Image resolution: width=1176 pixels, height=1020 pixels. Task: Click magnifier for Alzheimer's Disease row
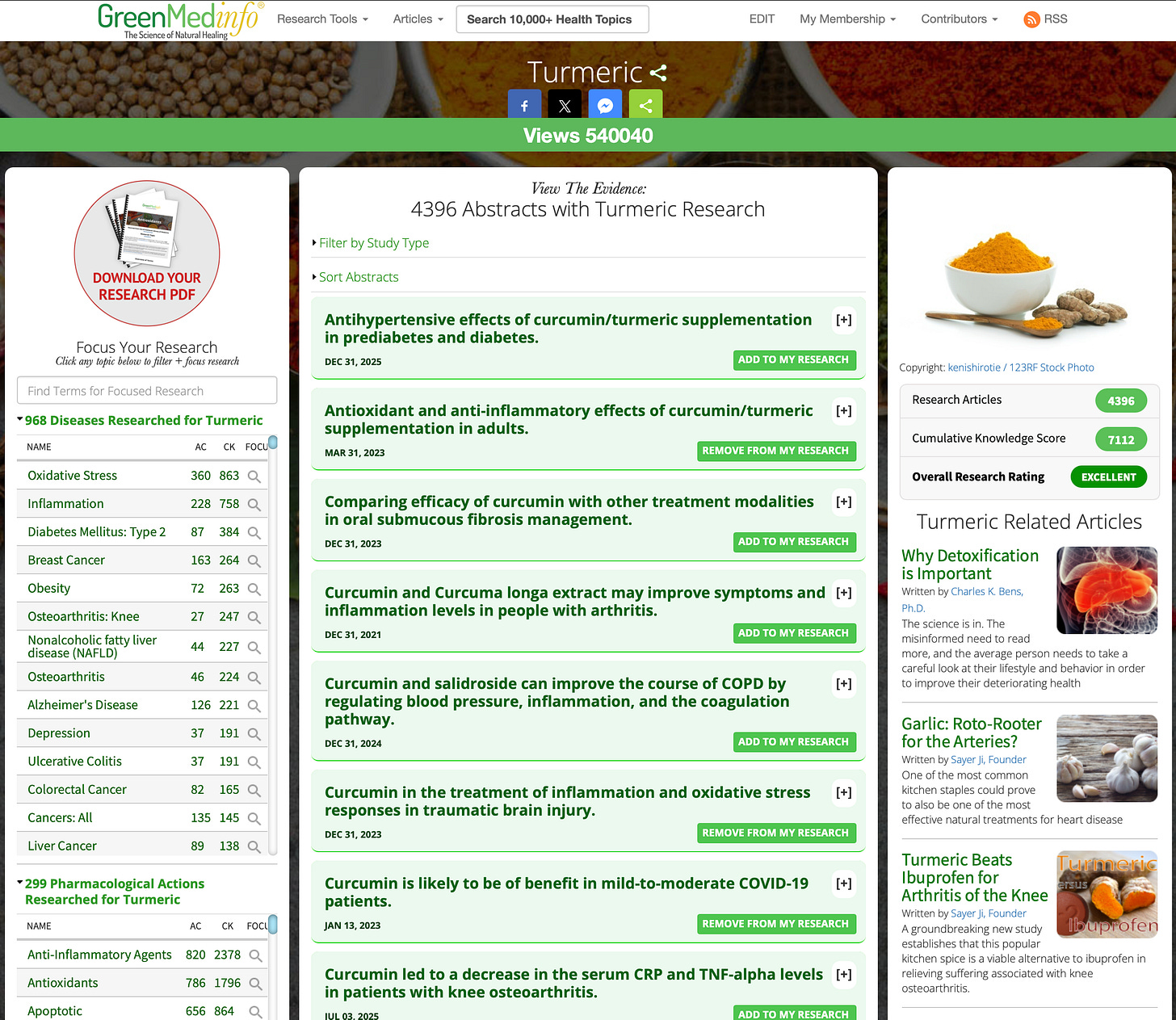click(x=254, y=707)
